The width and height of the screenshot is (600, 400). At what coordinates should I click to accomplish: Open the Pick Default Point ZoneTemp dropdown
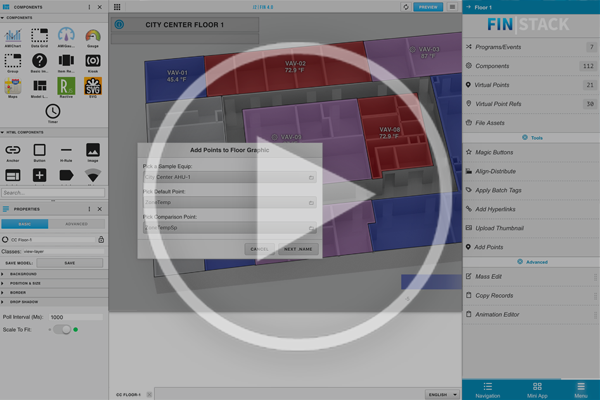230,202
